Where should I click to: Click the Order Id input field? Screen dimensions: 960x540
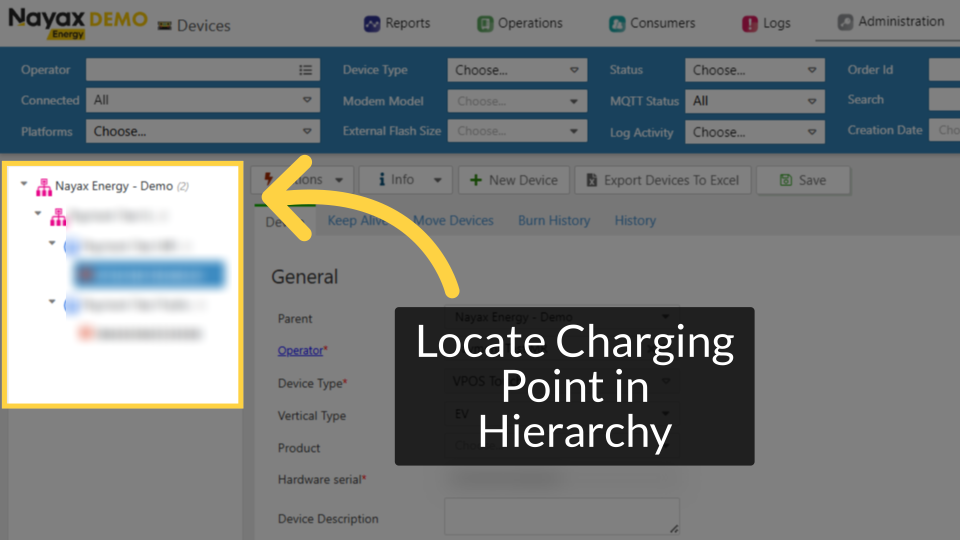tap(944, 70)
